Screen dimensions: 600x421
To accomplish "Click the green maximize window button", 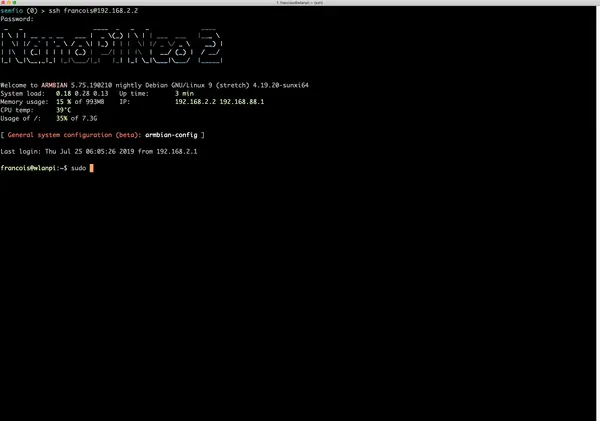I will pos(15,2).
